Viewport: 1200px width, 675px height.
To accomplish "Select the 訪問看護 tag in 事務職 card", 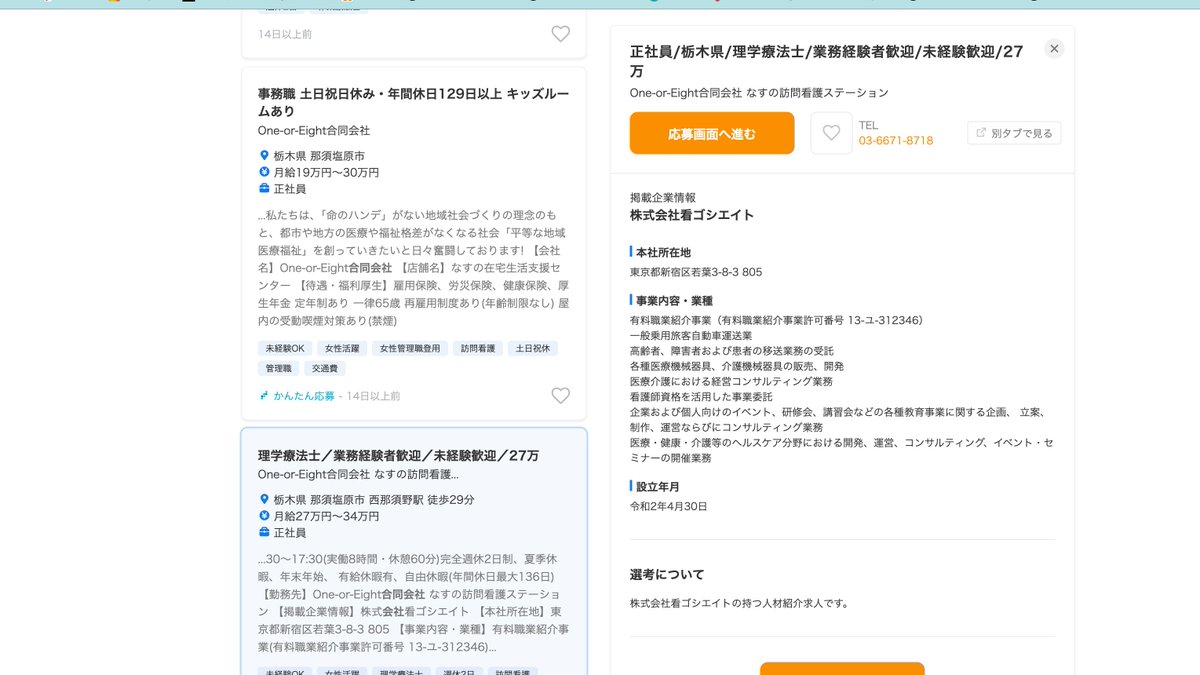I will click(478, 348).
